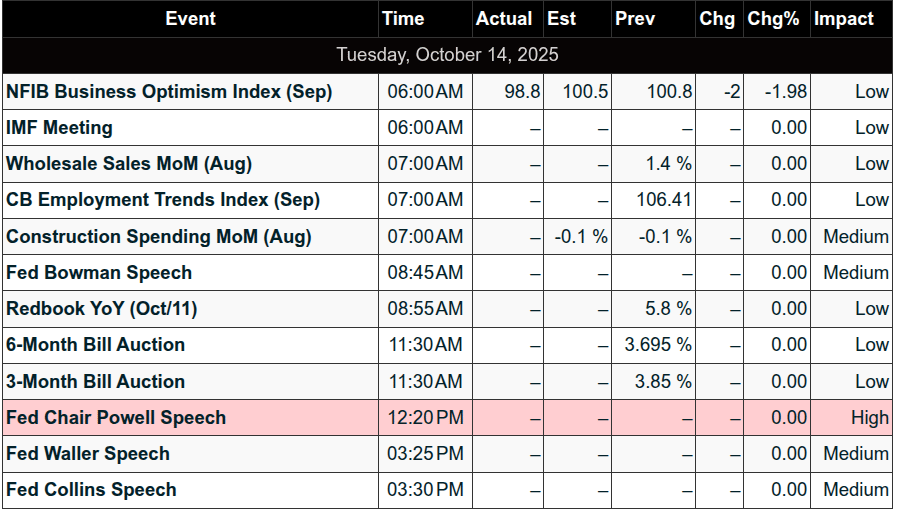Select the Redbook YoY (Oct/11) event
902x515 pixels.
click(102, 309)
